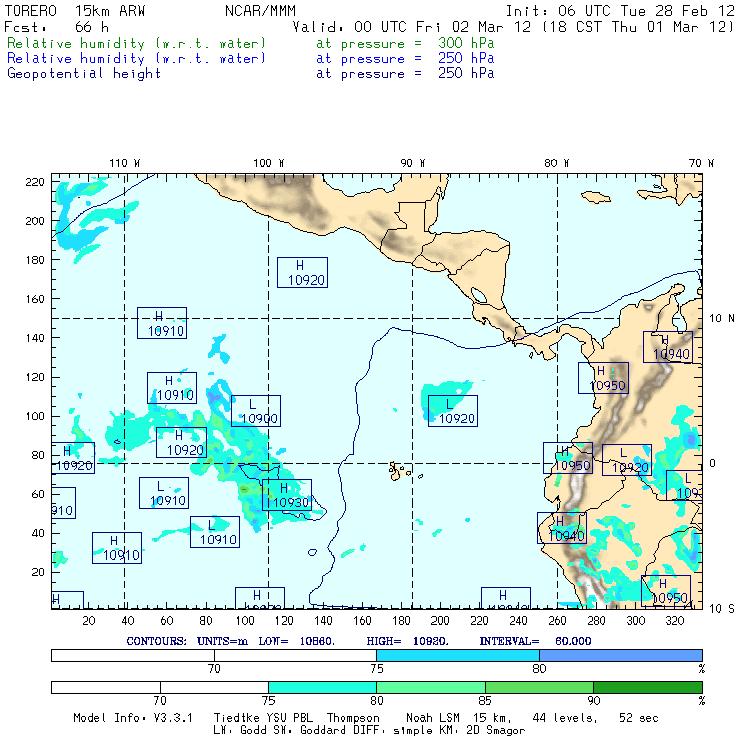
Task: Choose the cyan 75–80% swatch in upper colorbar
Action: click(x=458, y=655)
